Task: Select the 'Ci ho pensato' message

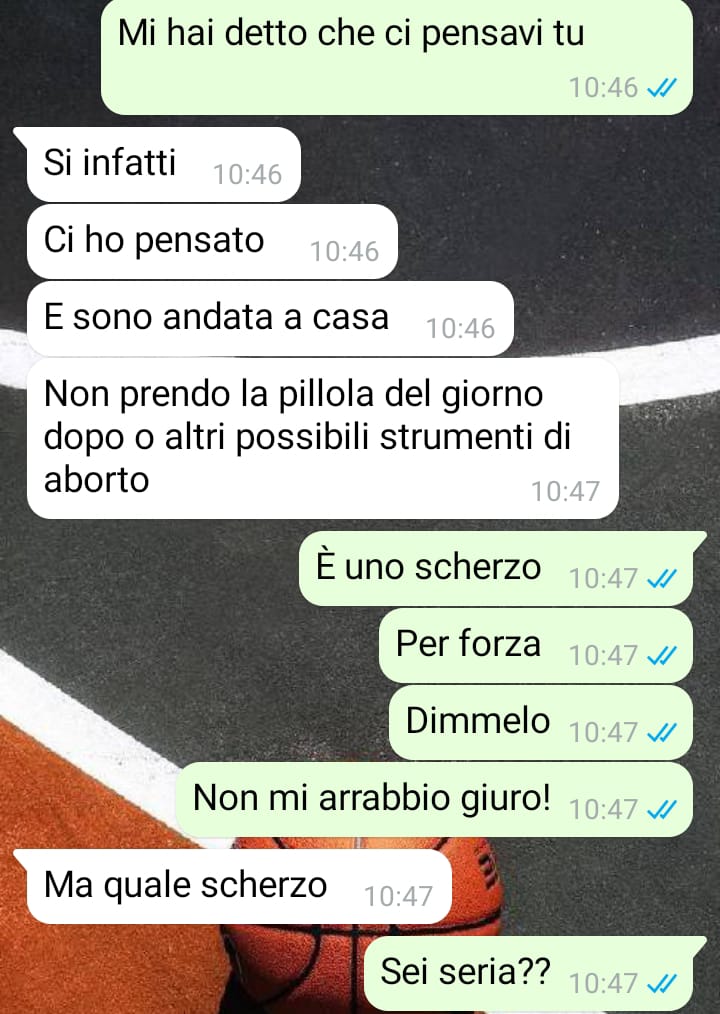Action: pyautogui.click(x=212, y=241)
